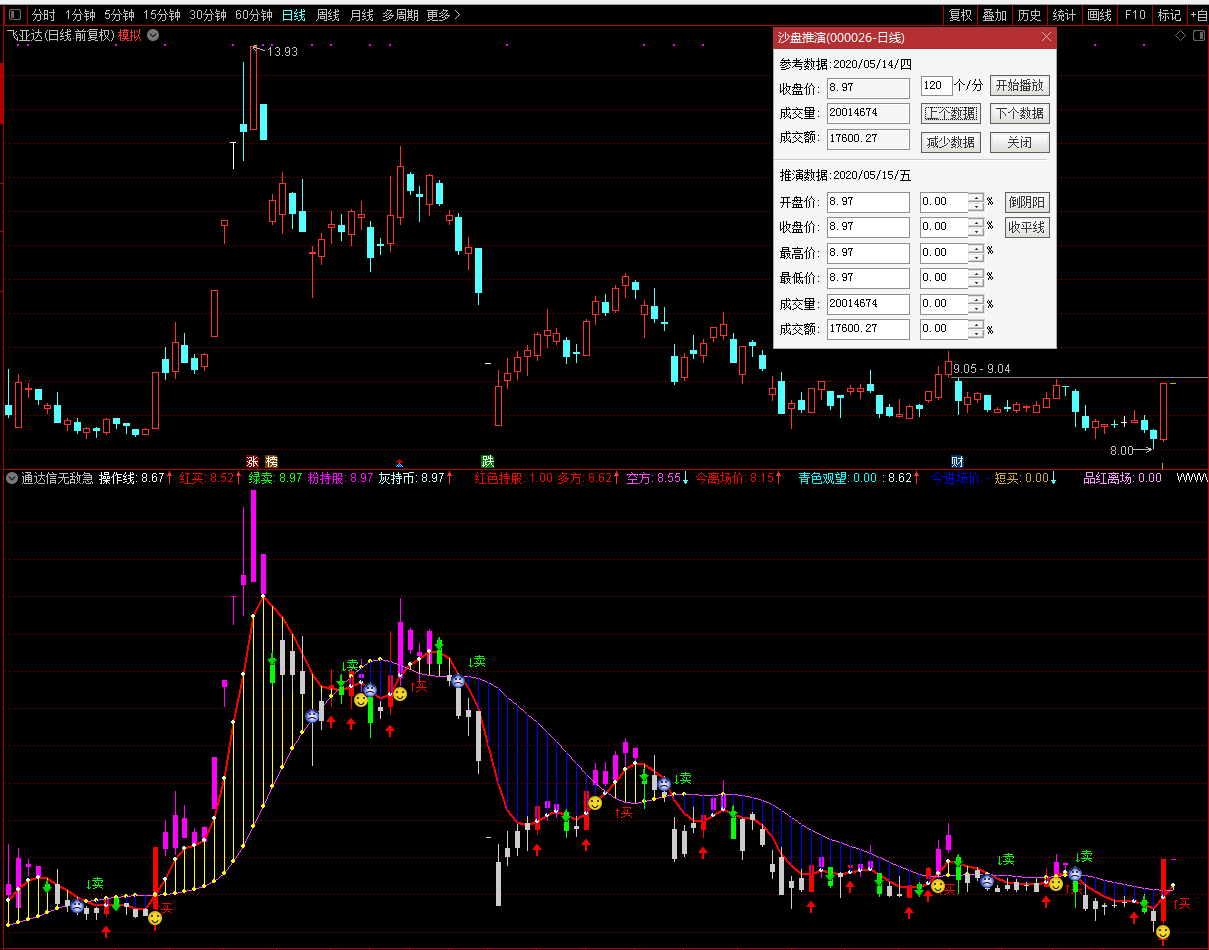Focus the editable 收盘价 field in 推演数据
Image resolution: width=1209 pixels, height=950 pixels.
tap(868, 228)
